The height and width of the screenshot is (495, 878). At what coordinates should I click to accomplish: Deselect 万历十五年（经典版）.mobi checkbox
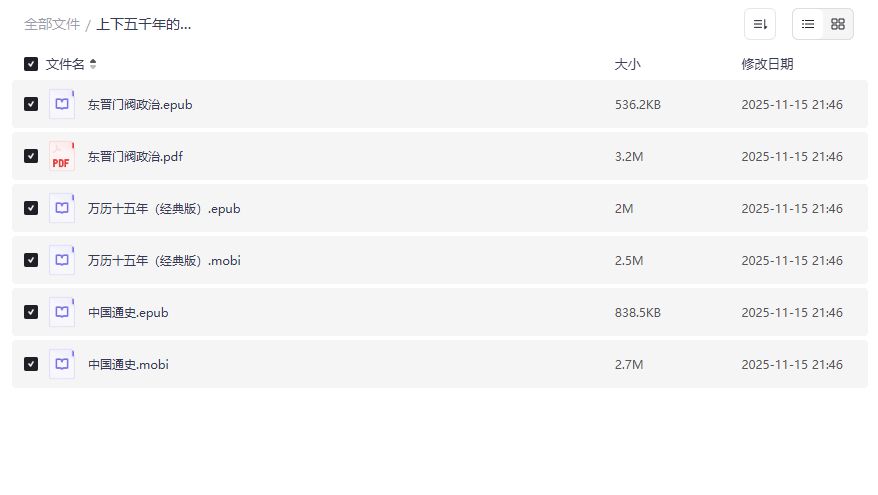pos(31,260)
